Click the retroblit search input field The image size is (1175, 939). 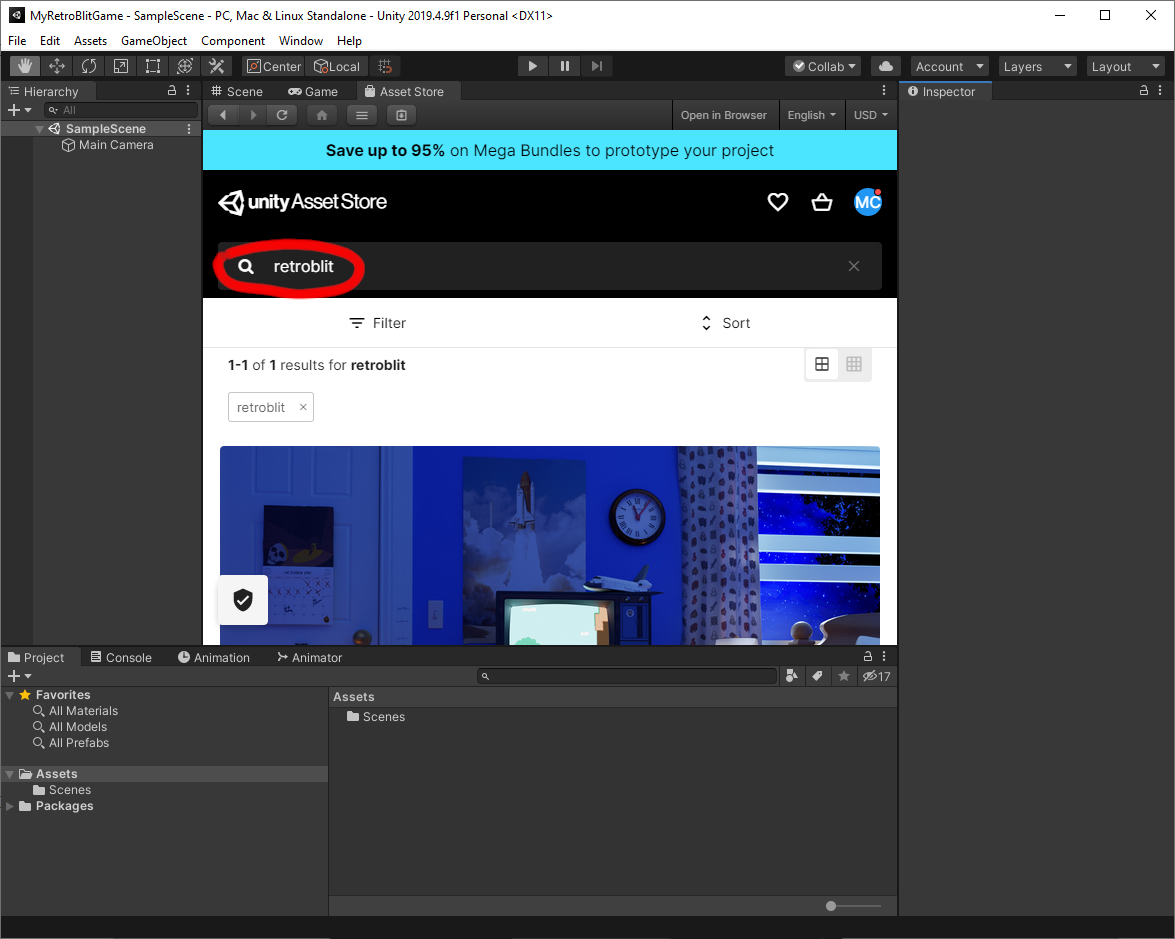coord(550,266)
